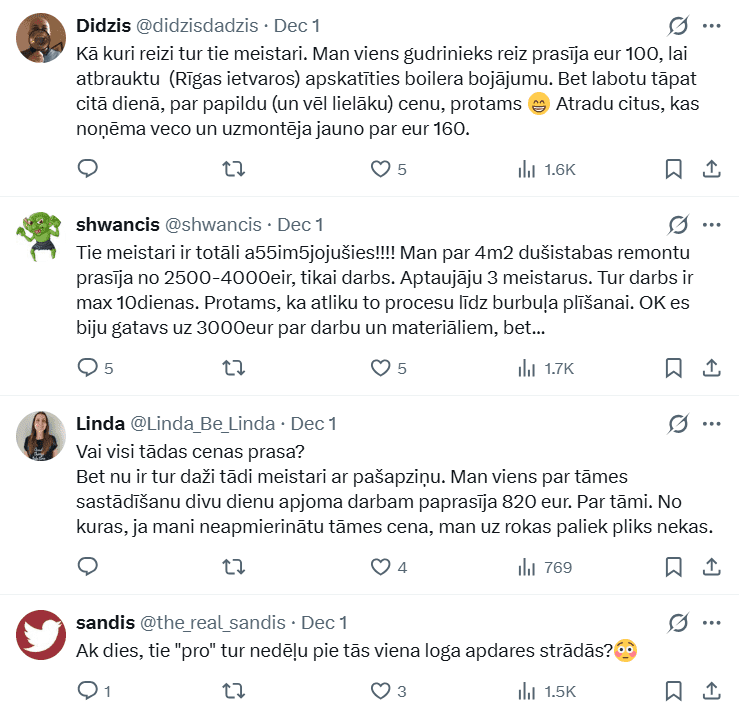Like sandis's tweet
Screen dimensions: 739x713
[x=381, y=690]
